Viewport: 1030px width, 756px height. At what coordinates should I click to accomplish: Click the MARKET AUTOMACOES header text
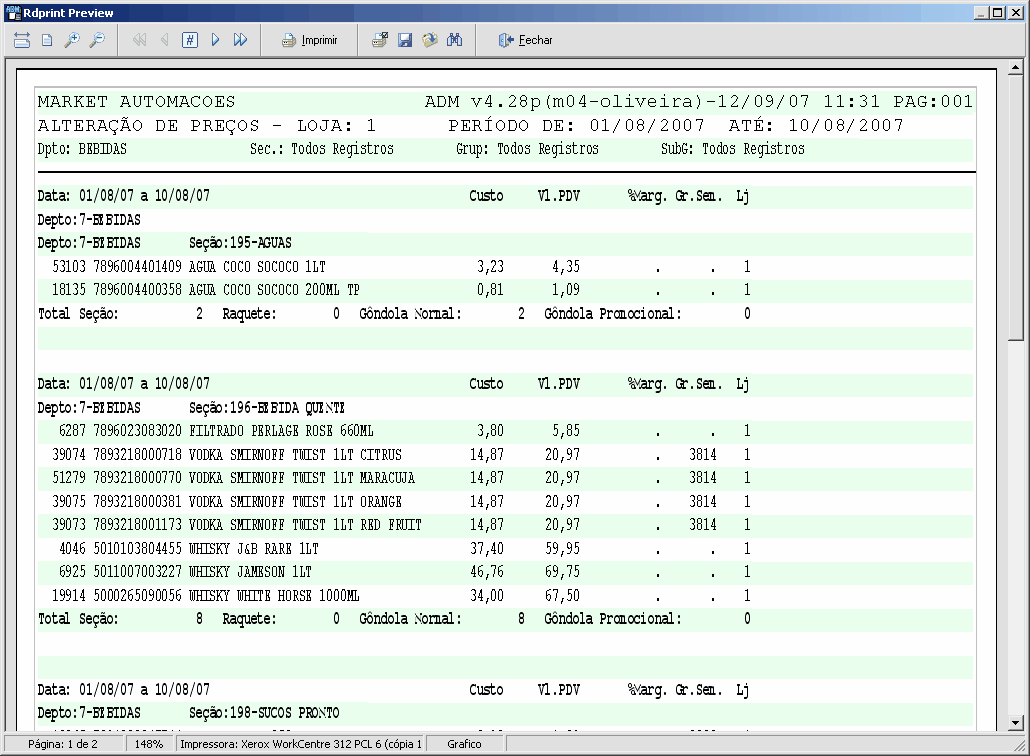(x=136, y=102)
